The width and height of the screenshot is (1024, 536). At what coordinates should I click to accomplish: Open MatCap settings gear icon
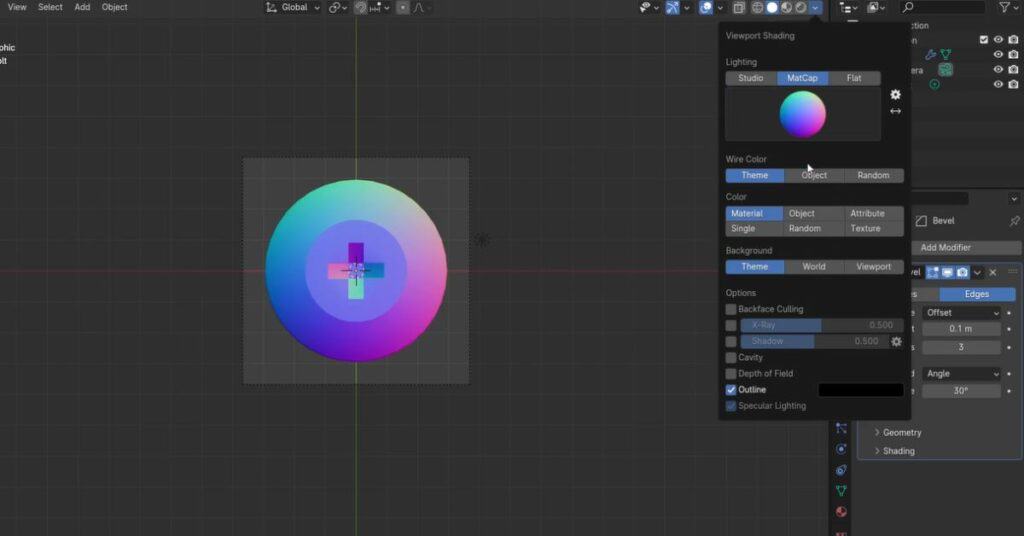895,95
